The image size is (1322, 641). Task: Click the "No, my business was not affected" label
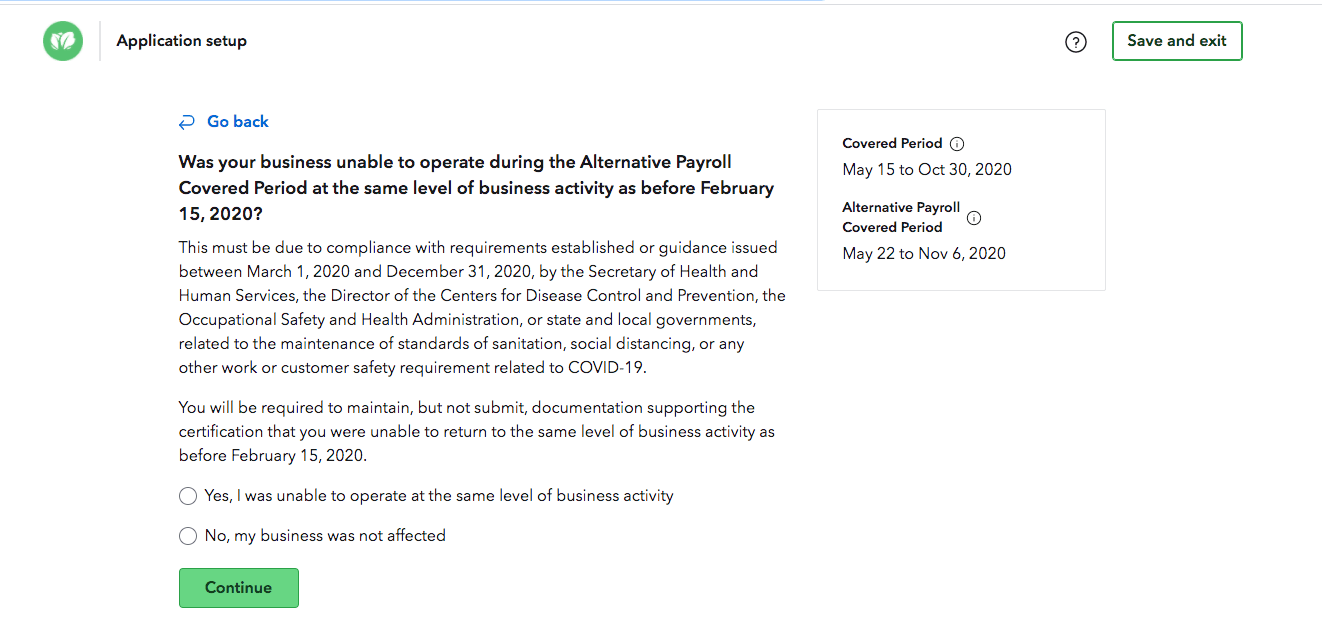point(325,536)
